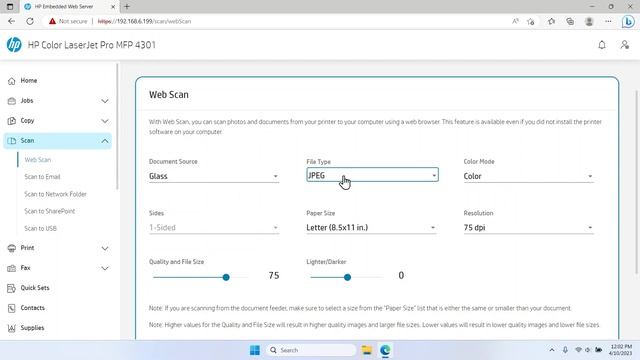Click the page vertical scrollbar
Viewport: 640px width, 360px height.
(637, 182)
